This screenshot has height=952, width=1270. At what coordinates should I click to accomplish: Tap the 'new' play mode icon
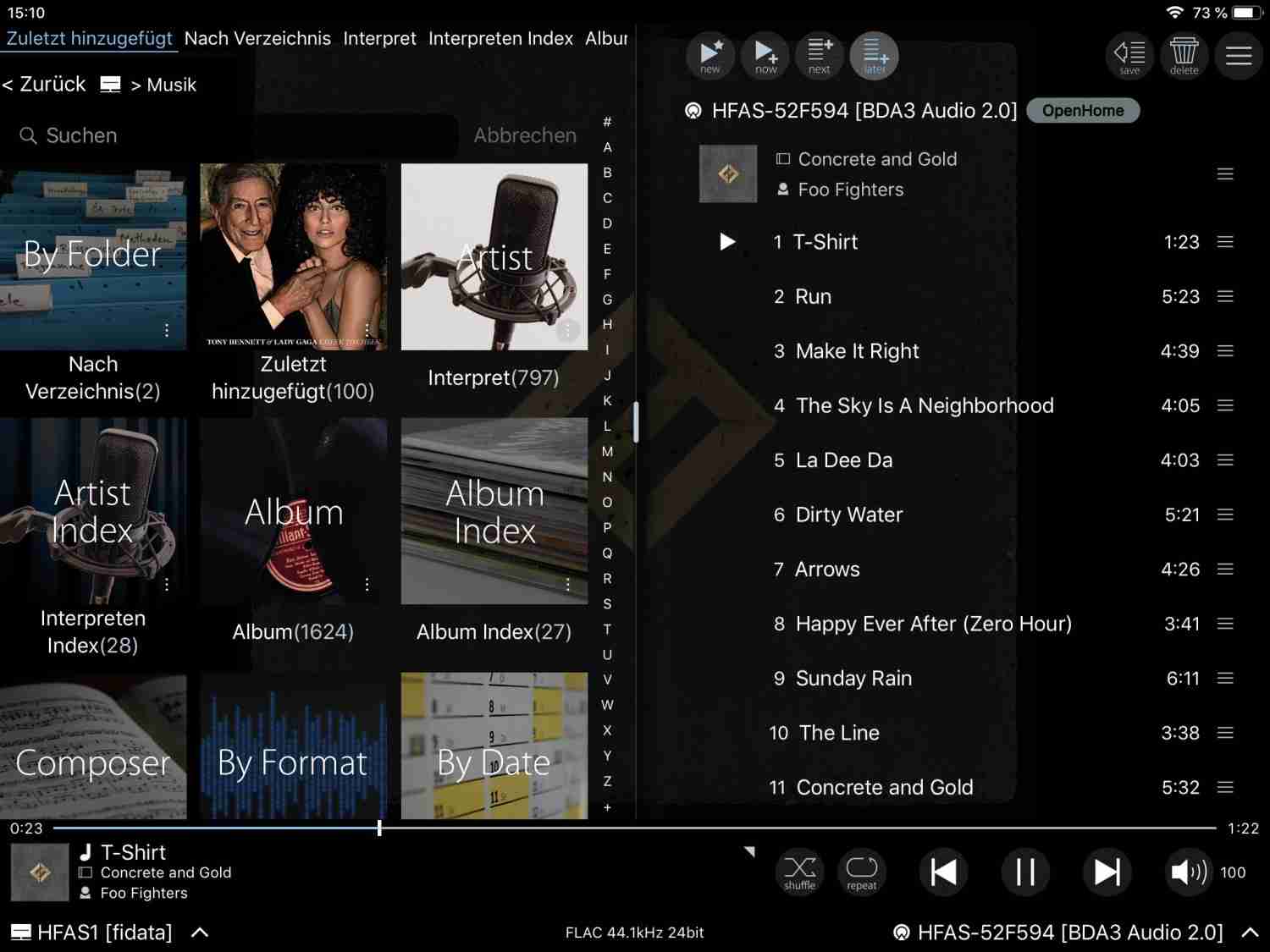click(710, 56)
